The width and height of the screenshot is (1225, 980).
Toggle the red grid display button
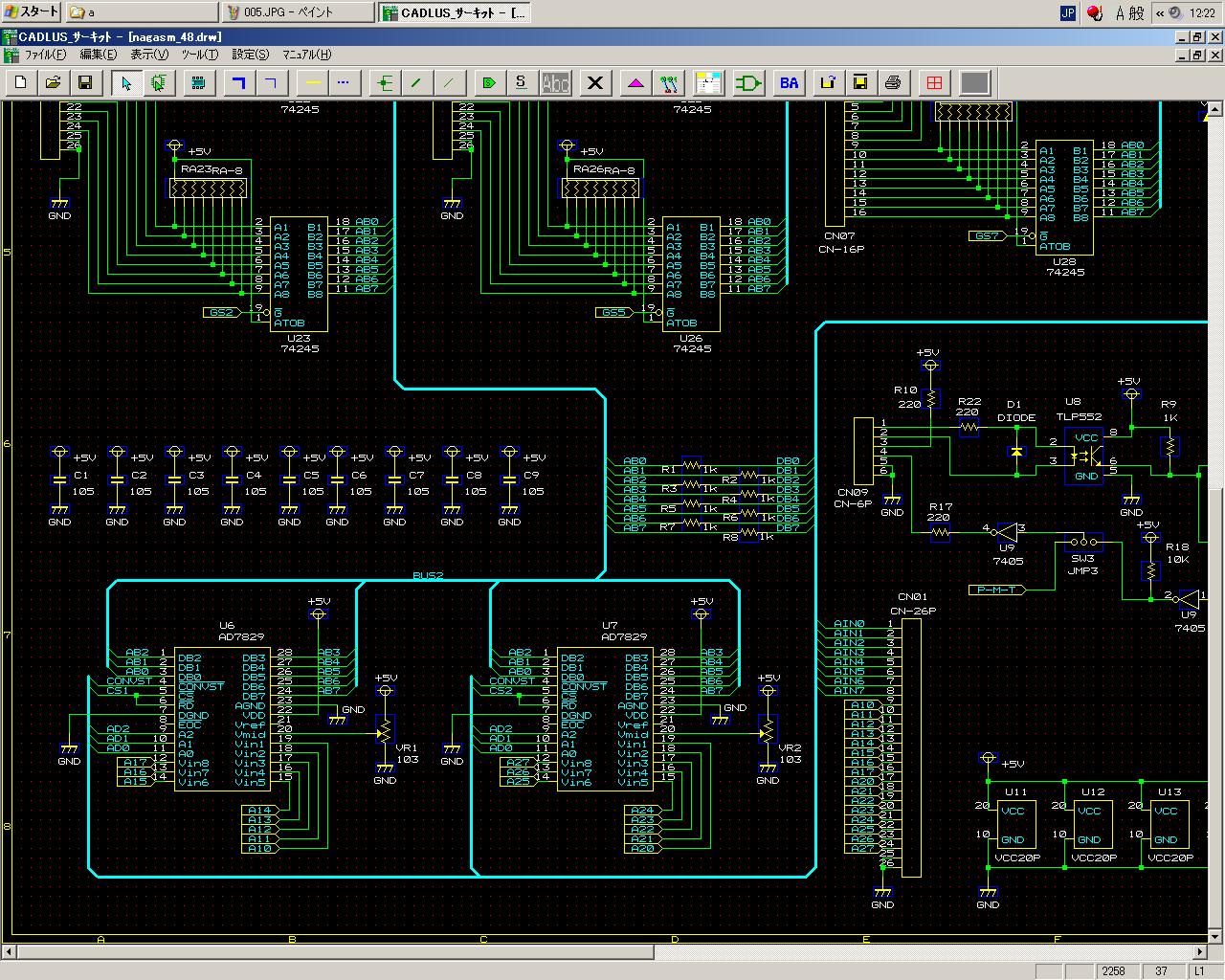934,83
